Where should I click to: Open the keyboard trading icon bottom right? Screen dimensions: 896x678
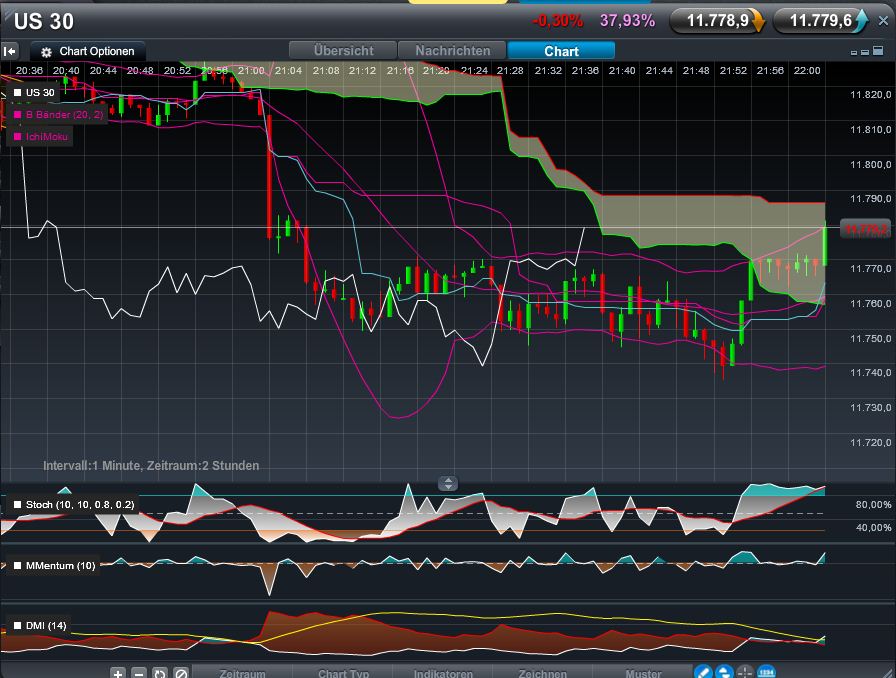[x=766, y=672]
